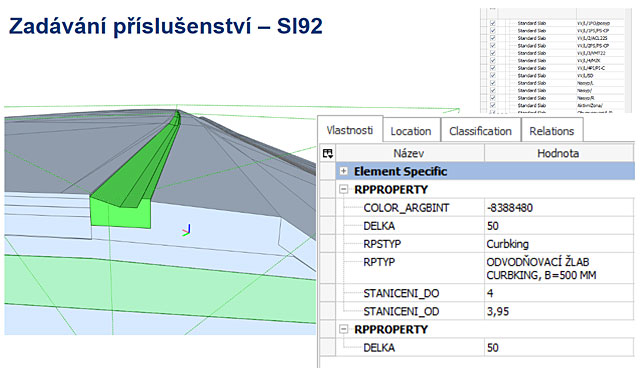This screenshot has width=640, height=368.
Task: Click the Hodnota column header
Action: click(559, 153)
